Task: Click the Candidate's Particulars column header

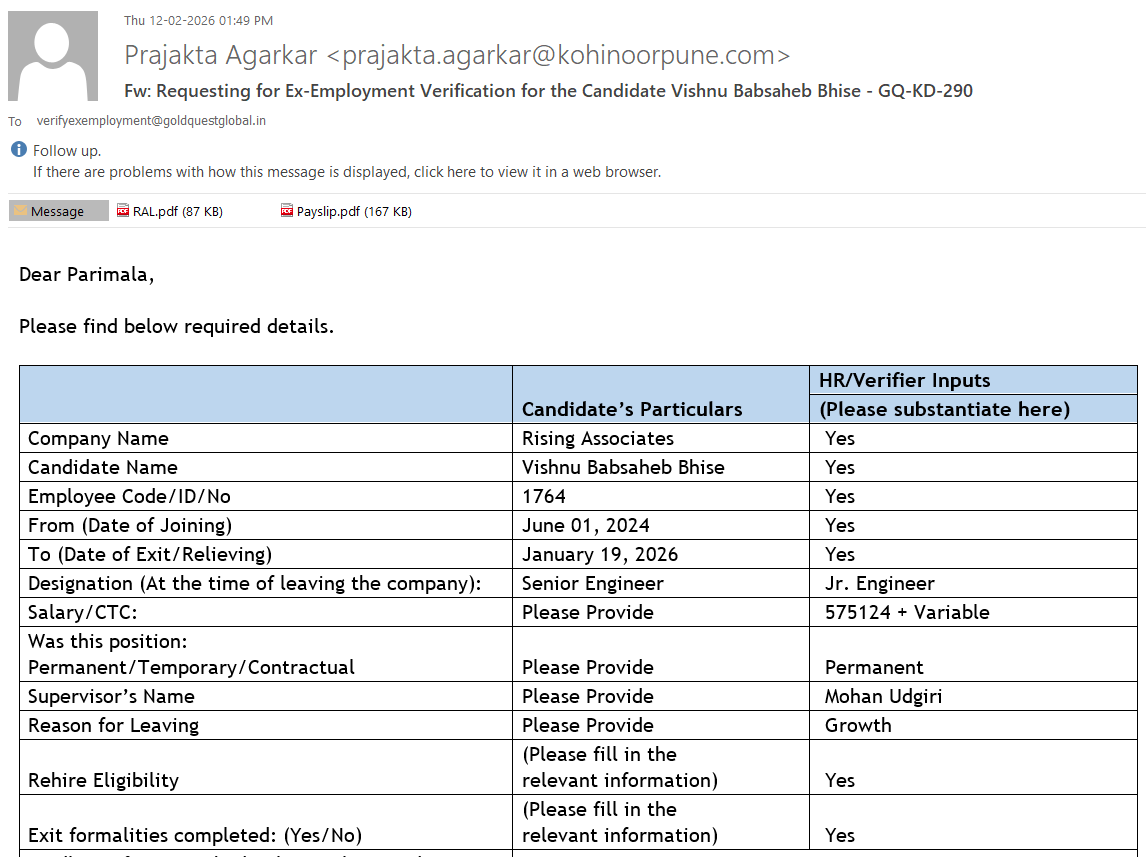Action: 632,409
